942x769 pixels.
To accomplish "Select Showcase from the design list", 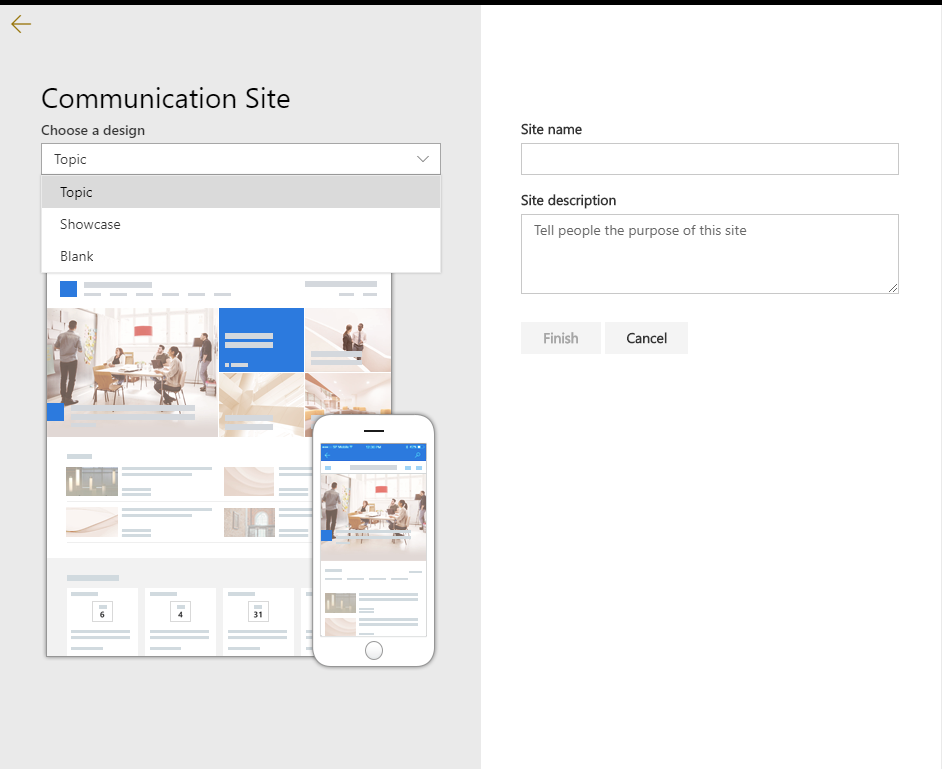I will [x=89, y=223].
